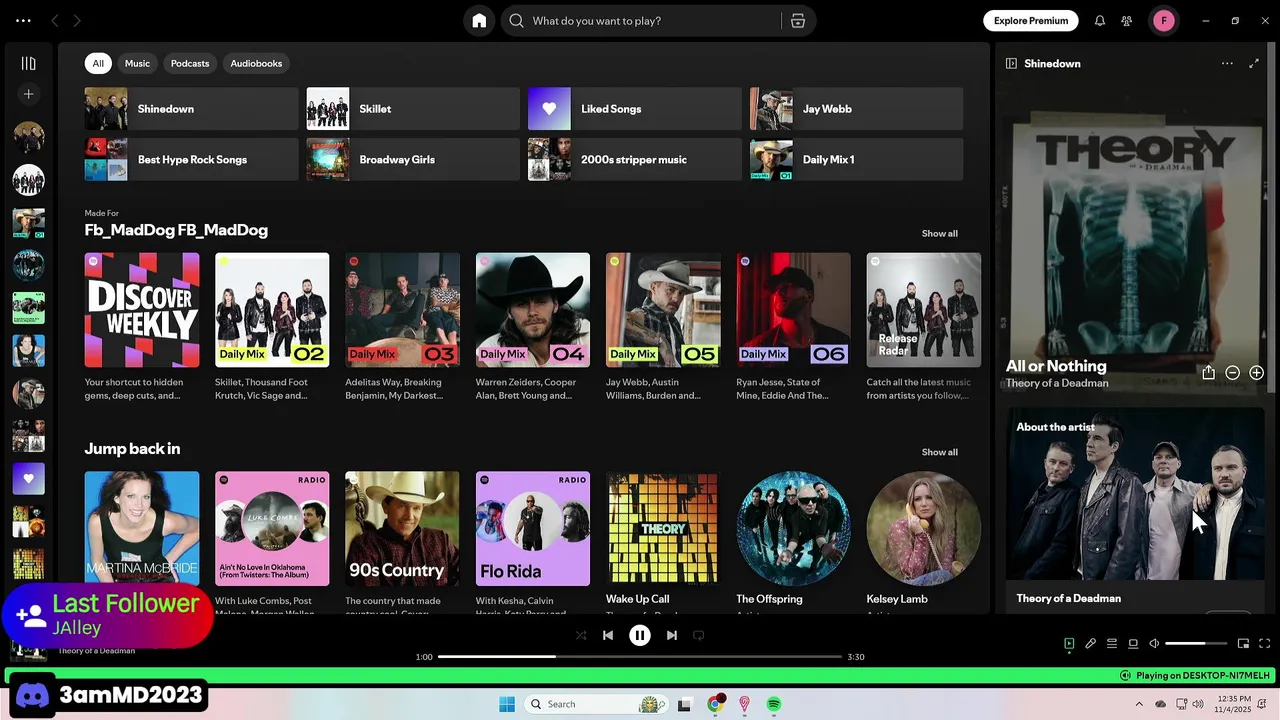Click the search input field

641,21
